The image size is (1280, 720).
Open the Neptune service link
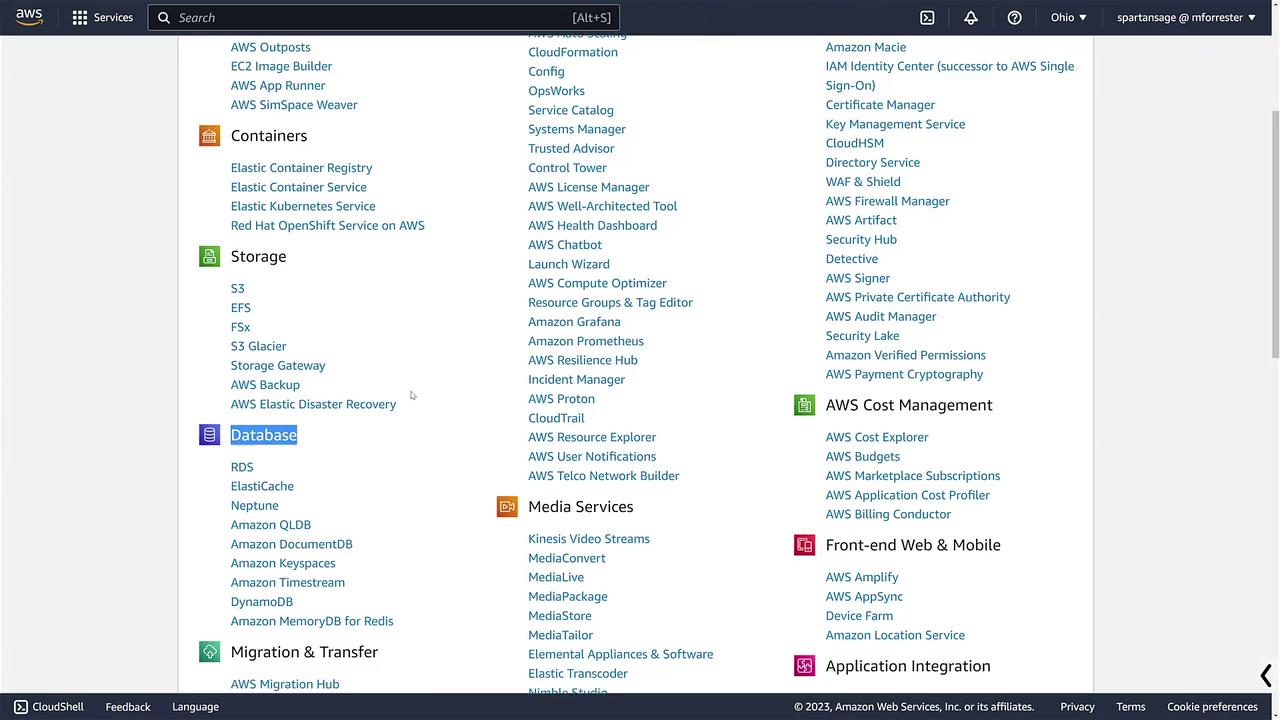pyautogui.click(x=255, y=506)
